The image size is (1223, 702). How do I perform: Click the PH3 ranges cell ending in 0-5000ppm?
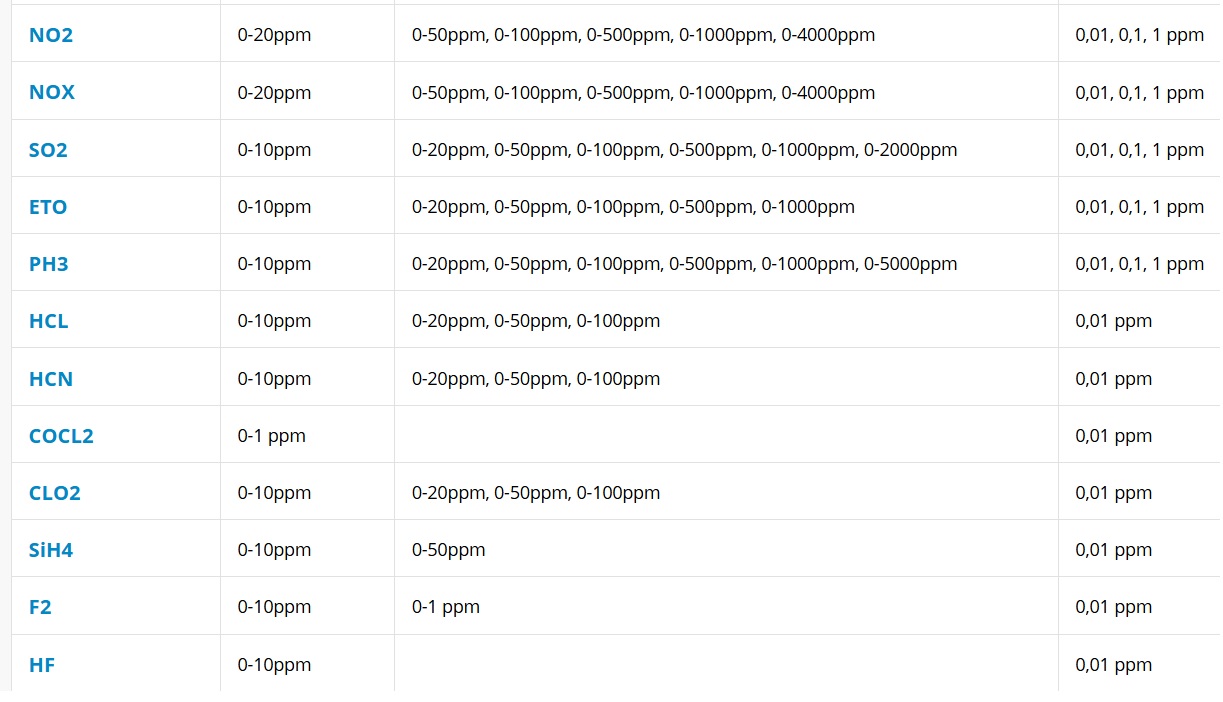tap(684, 264)
